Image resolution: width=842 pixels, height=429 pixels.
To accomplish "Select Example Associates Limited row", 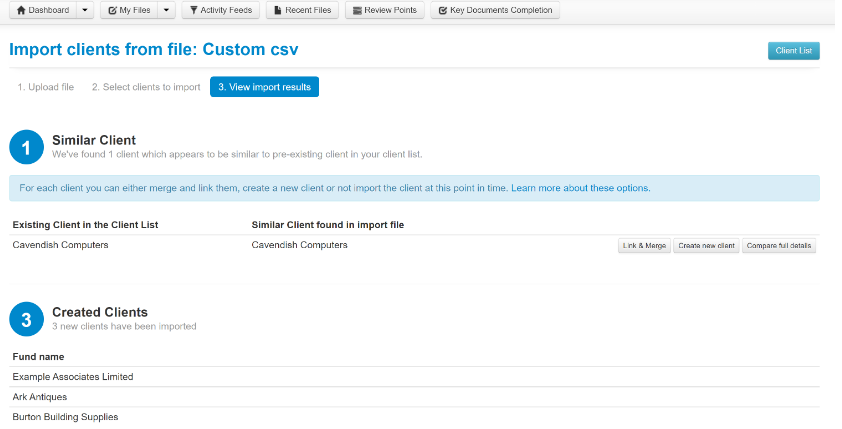I will (x=73, y=377).
